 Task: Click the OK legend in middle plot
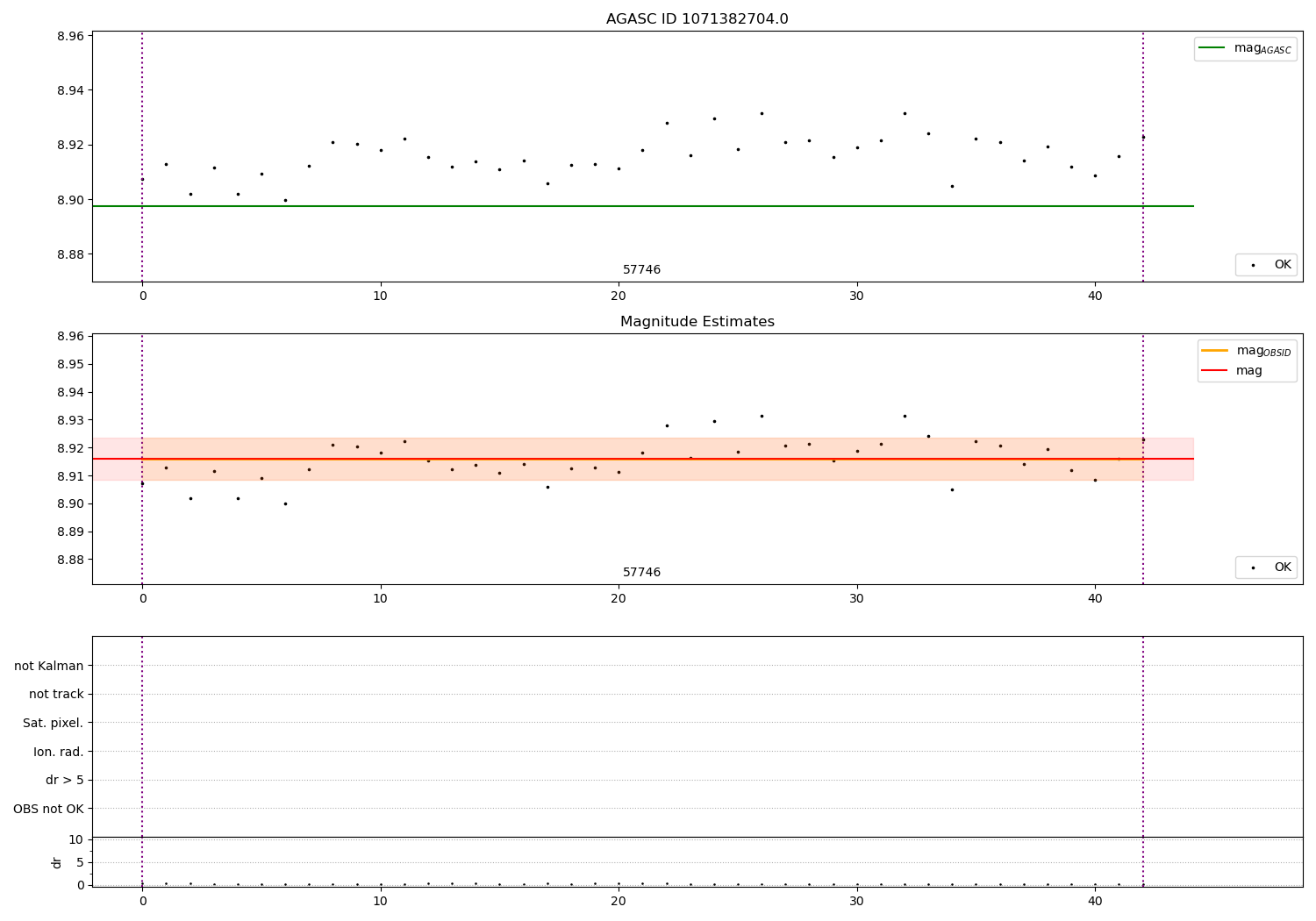tap(1266, 567)
